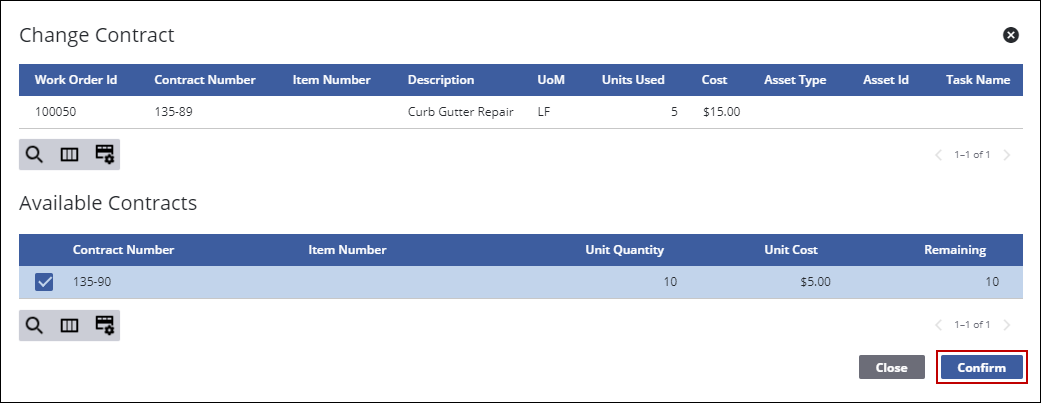
Task: Search the Available Contracts grid
Action: [35, 325]
